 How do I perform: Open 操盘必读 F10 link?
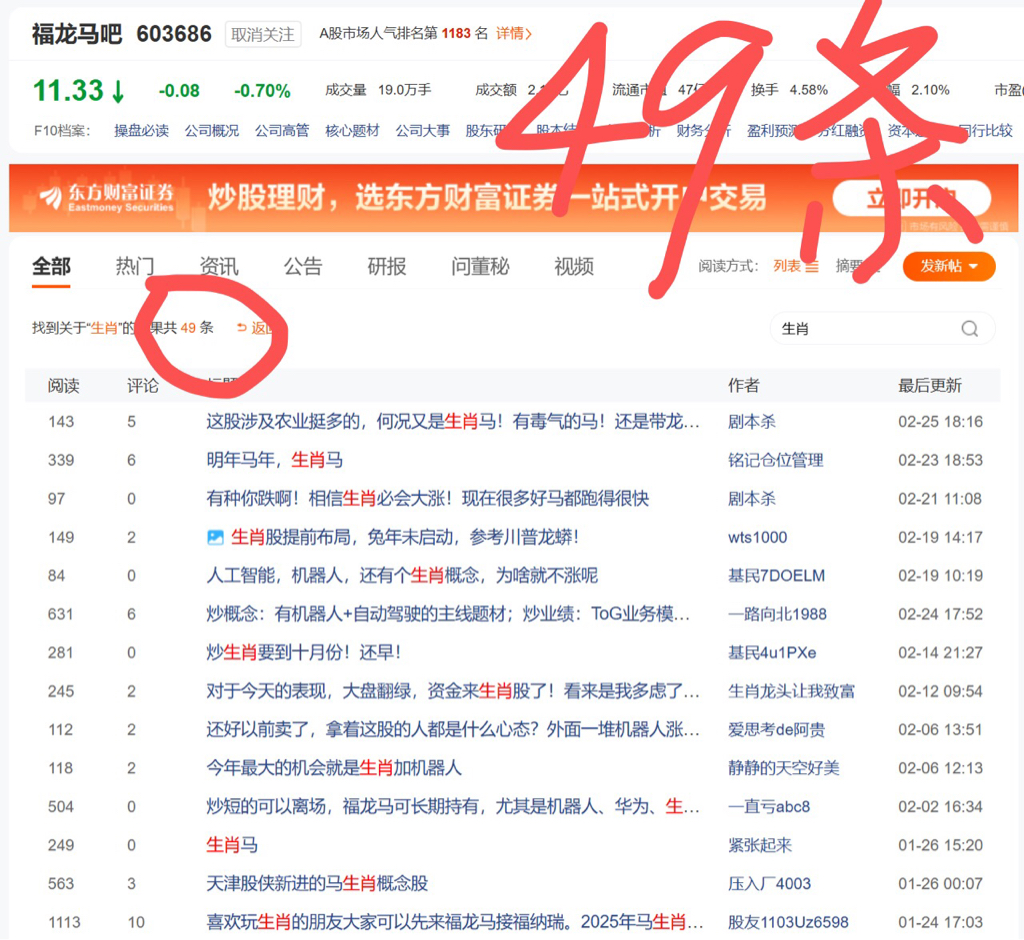(x=141, y=131)
